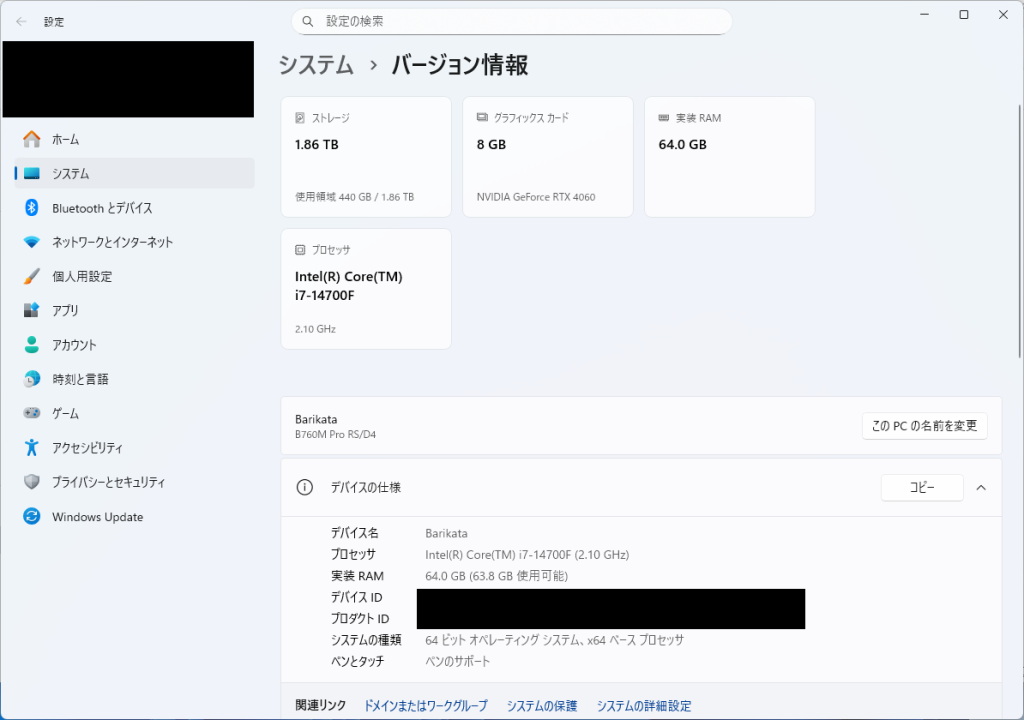This screenshot has width=1024, height=720.
Task: Click the コピー button for device specs
Action: tap(921, 487)
